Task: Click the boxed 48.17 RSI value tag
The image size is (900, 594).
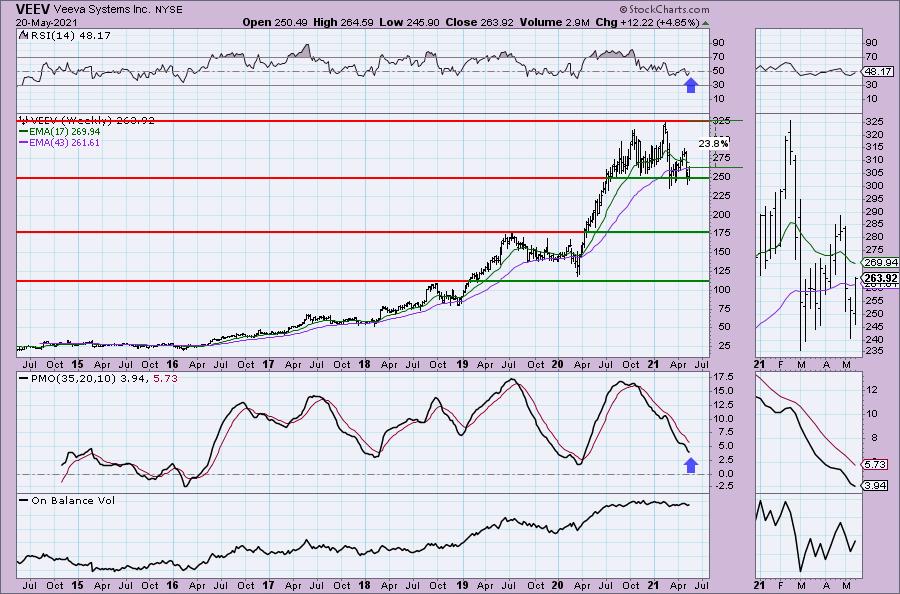Action: click(x=878, y=72)
